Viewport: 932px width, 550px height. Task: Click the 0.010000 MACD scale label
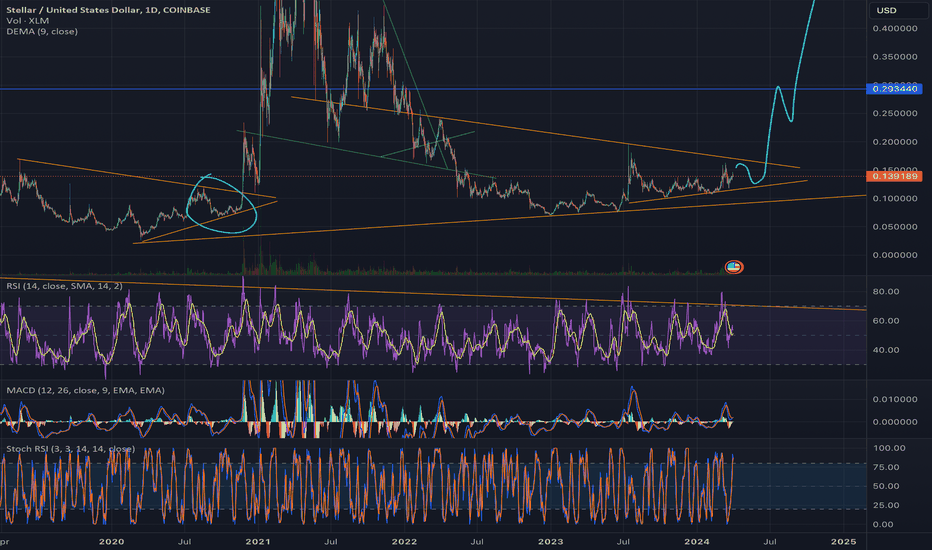point(895,399)
